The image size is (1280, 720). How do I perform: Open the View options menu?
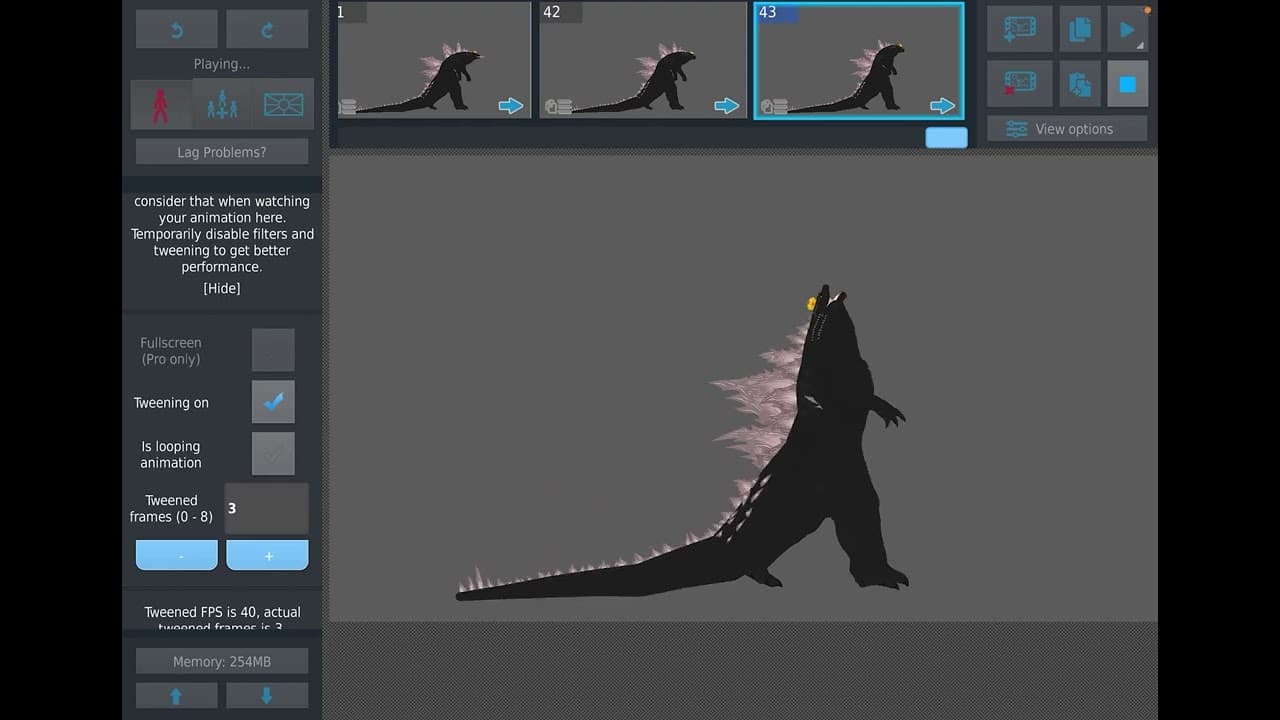pyautogui.click(x=1067, y=129)
